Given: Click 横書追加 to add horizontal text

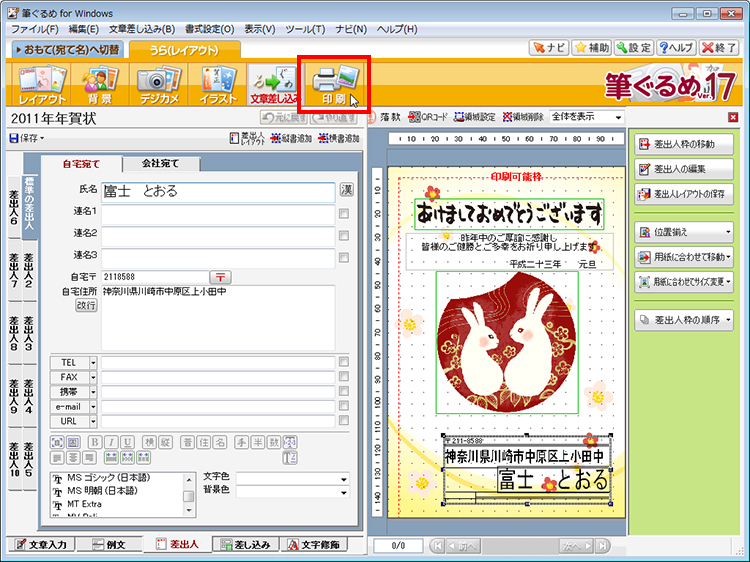Looking at the screenshot, I should coord(339,138).
